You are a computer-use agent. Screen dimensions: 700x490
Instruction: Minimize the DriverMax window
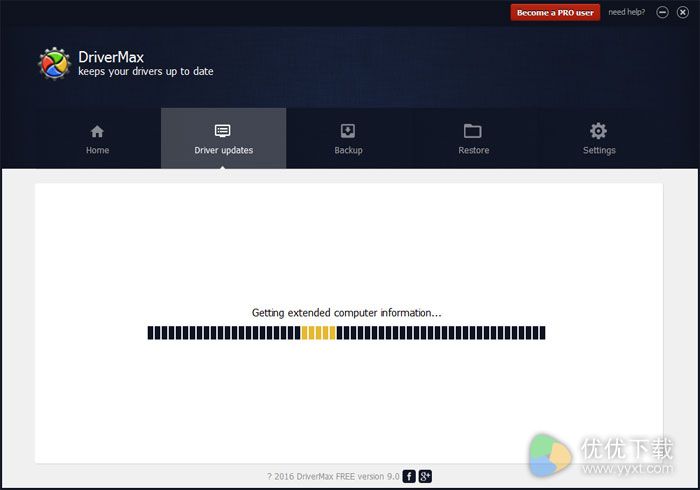coord(662,12)
